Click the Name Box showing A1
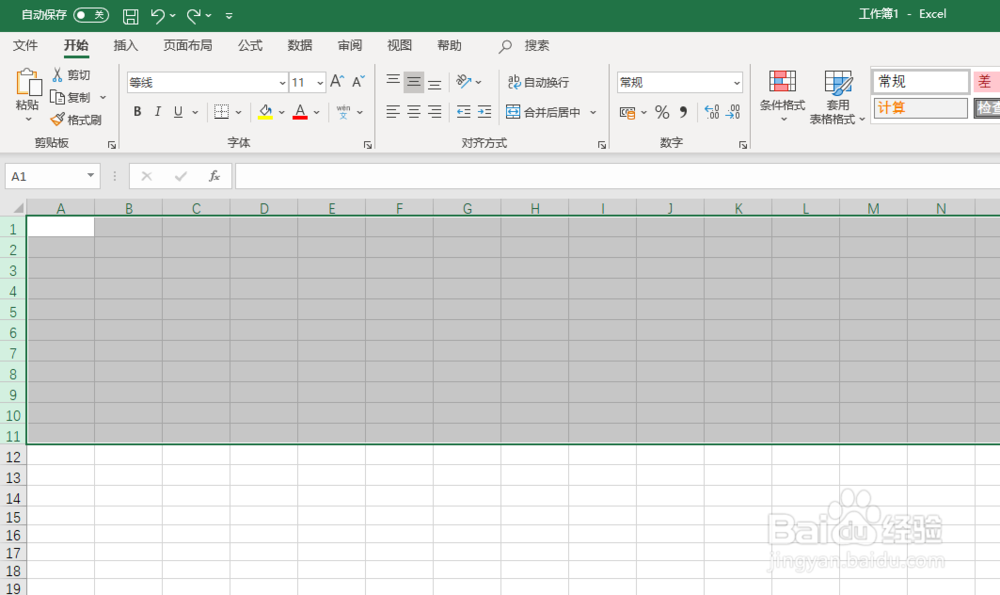1000x595 pixels. coord(52,176)
